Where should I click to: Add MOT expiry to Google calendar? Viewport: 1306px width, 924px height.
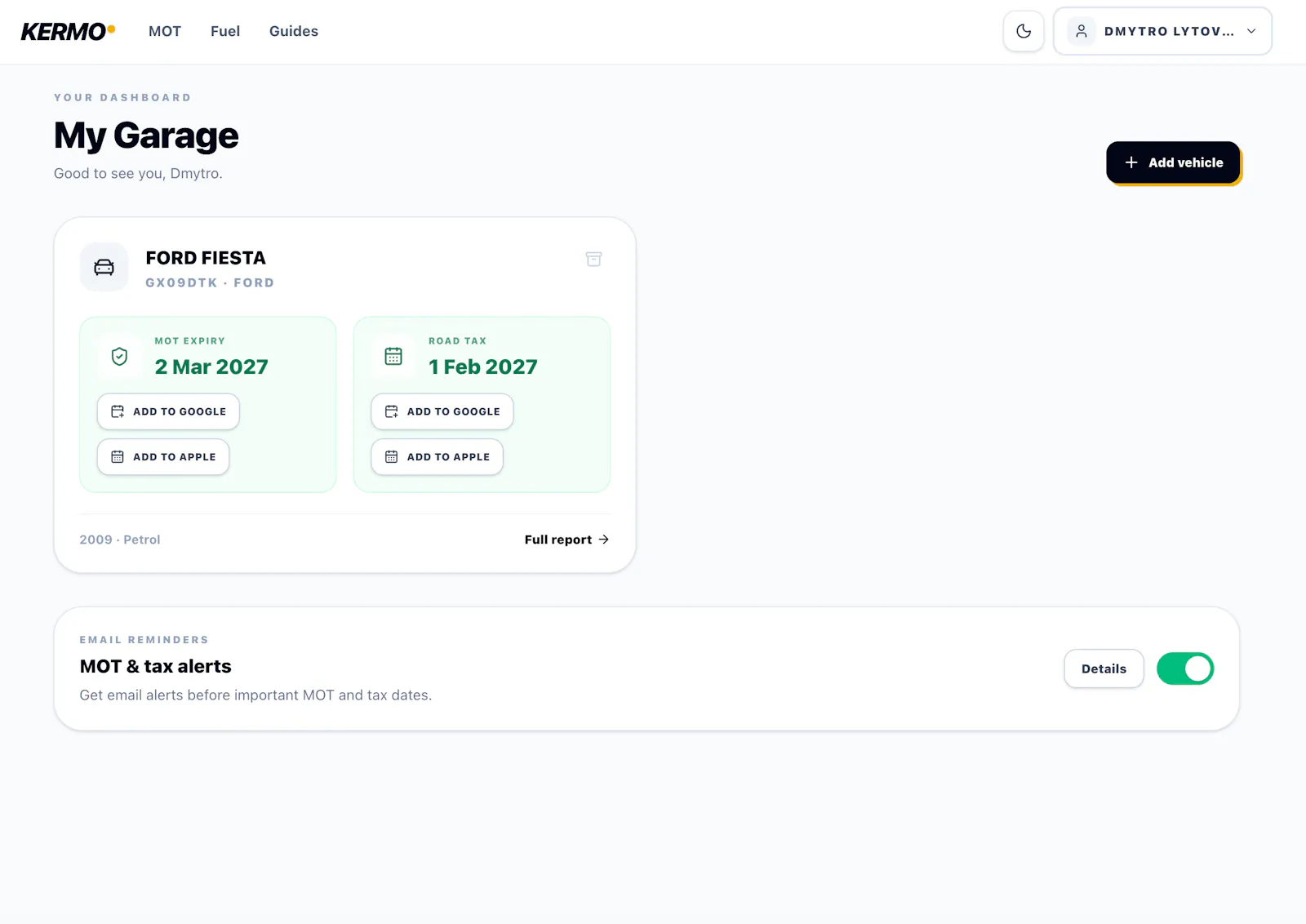coord(168,411)
